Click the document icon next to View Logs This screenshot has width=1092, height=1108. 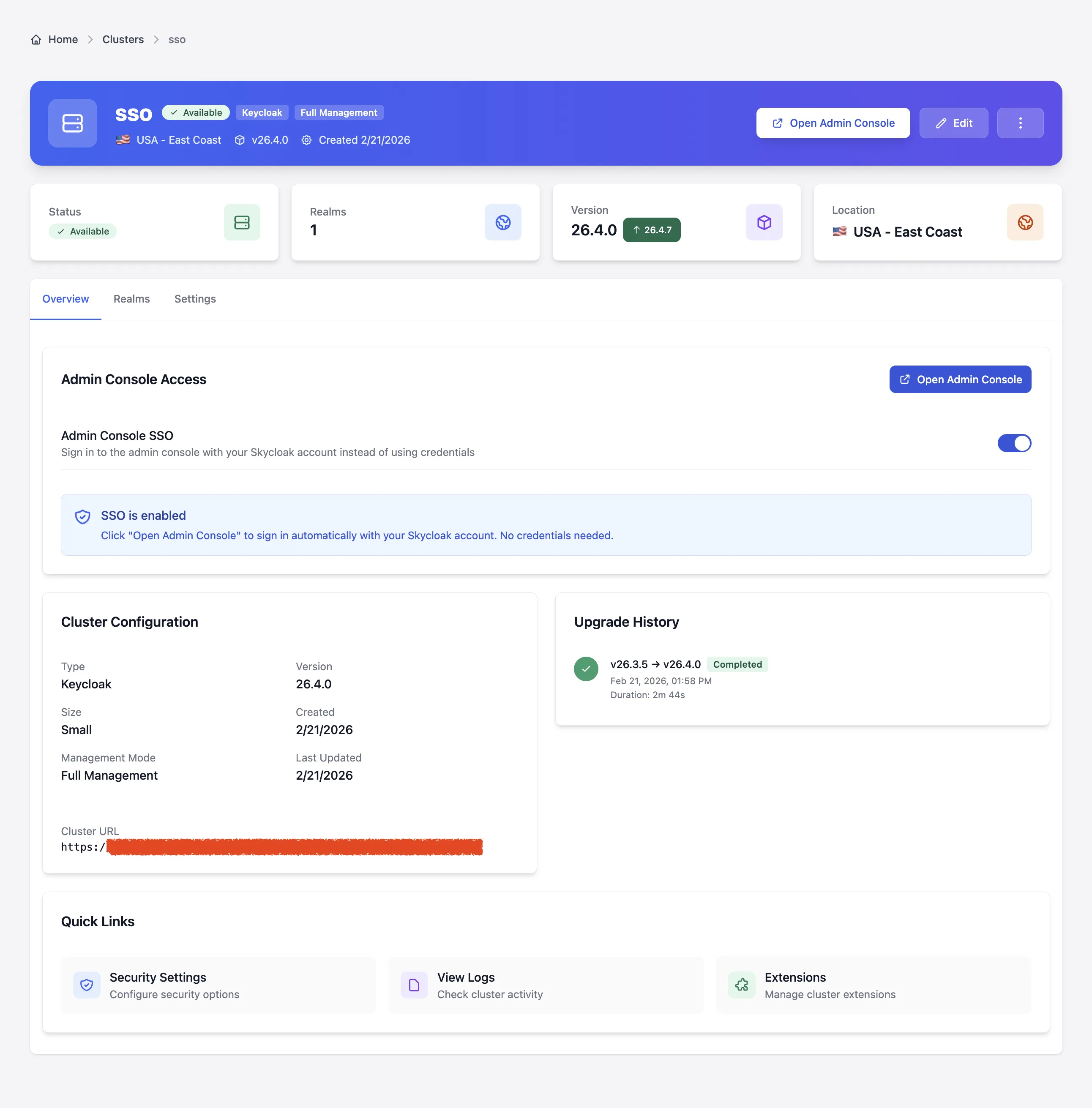click(414, 985)
